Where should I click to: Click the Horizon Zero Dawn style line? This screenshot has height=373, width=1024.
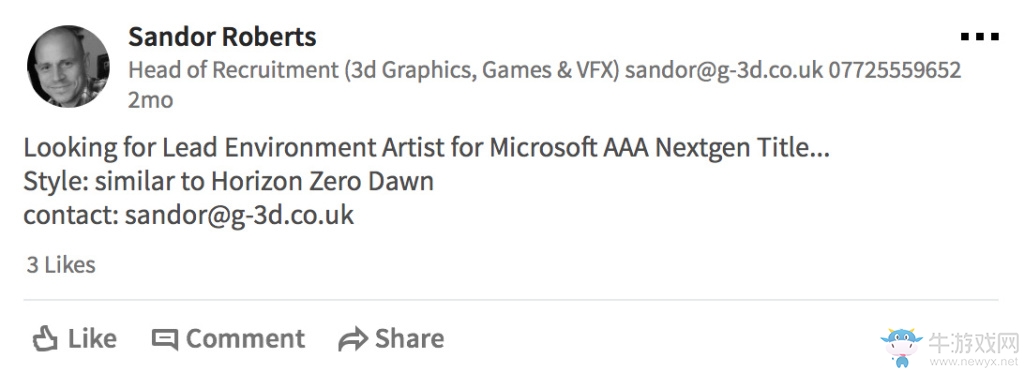pos(229,181)
